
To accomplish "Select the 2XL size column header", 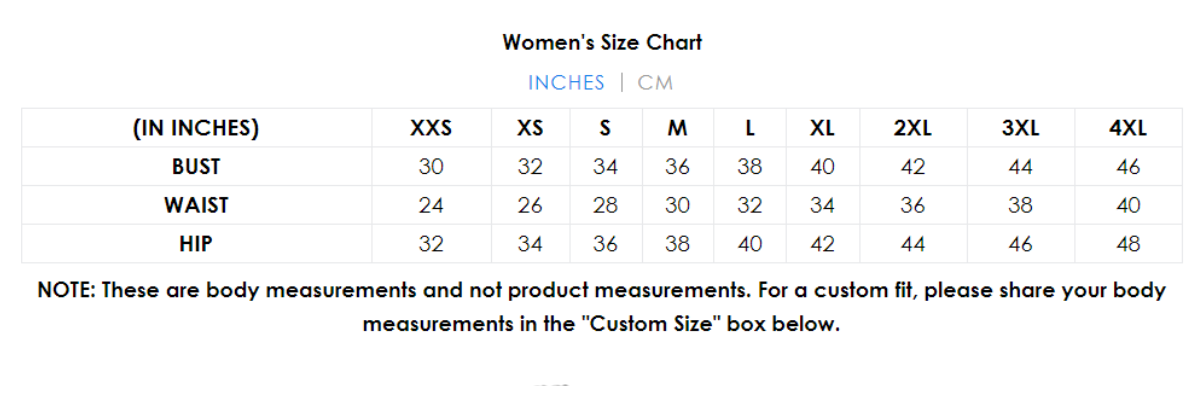I will (913, 129).
